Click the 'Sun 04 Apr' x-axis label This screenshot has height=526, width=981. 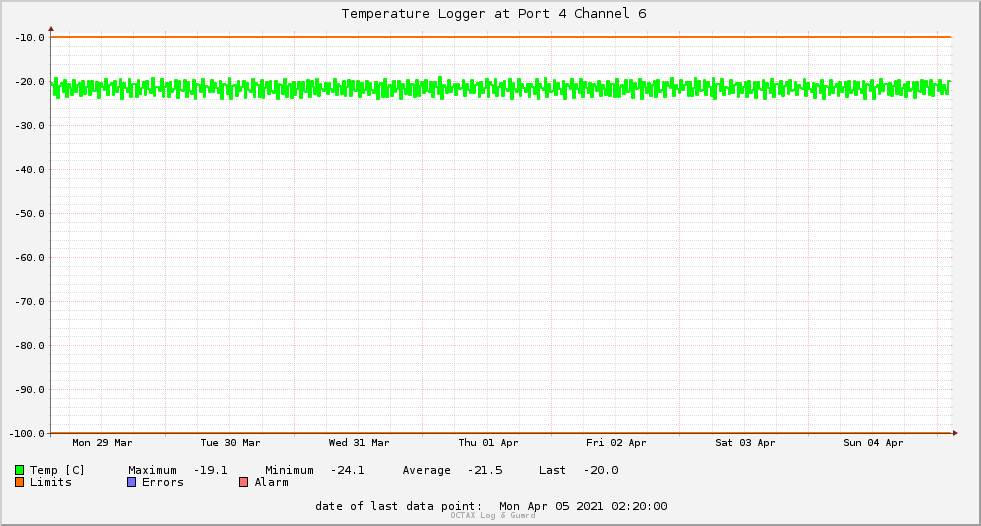pyautogui.click(x=873, y=443)
